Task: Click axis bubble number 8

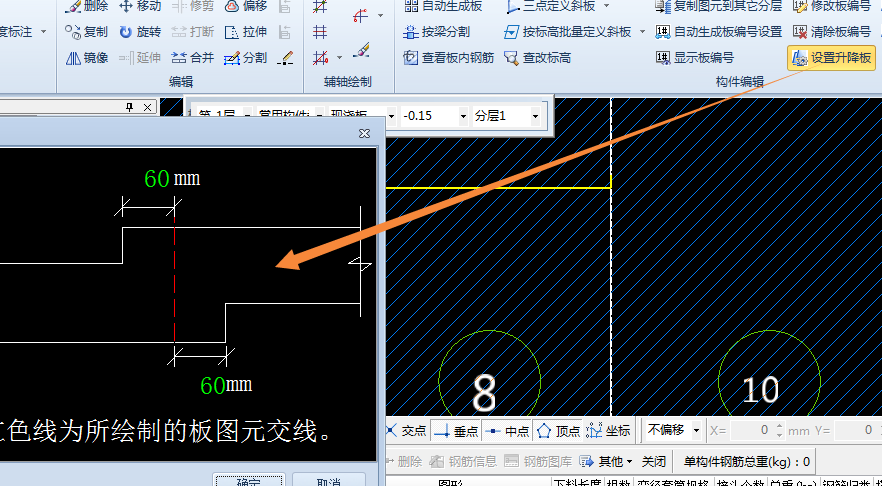Action: (484, 392)
